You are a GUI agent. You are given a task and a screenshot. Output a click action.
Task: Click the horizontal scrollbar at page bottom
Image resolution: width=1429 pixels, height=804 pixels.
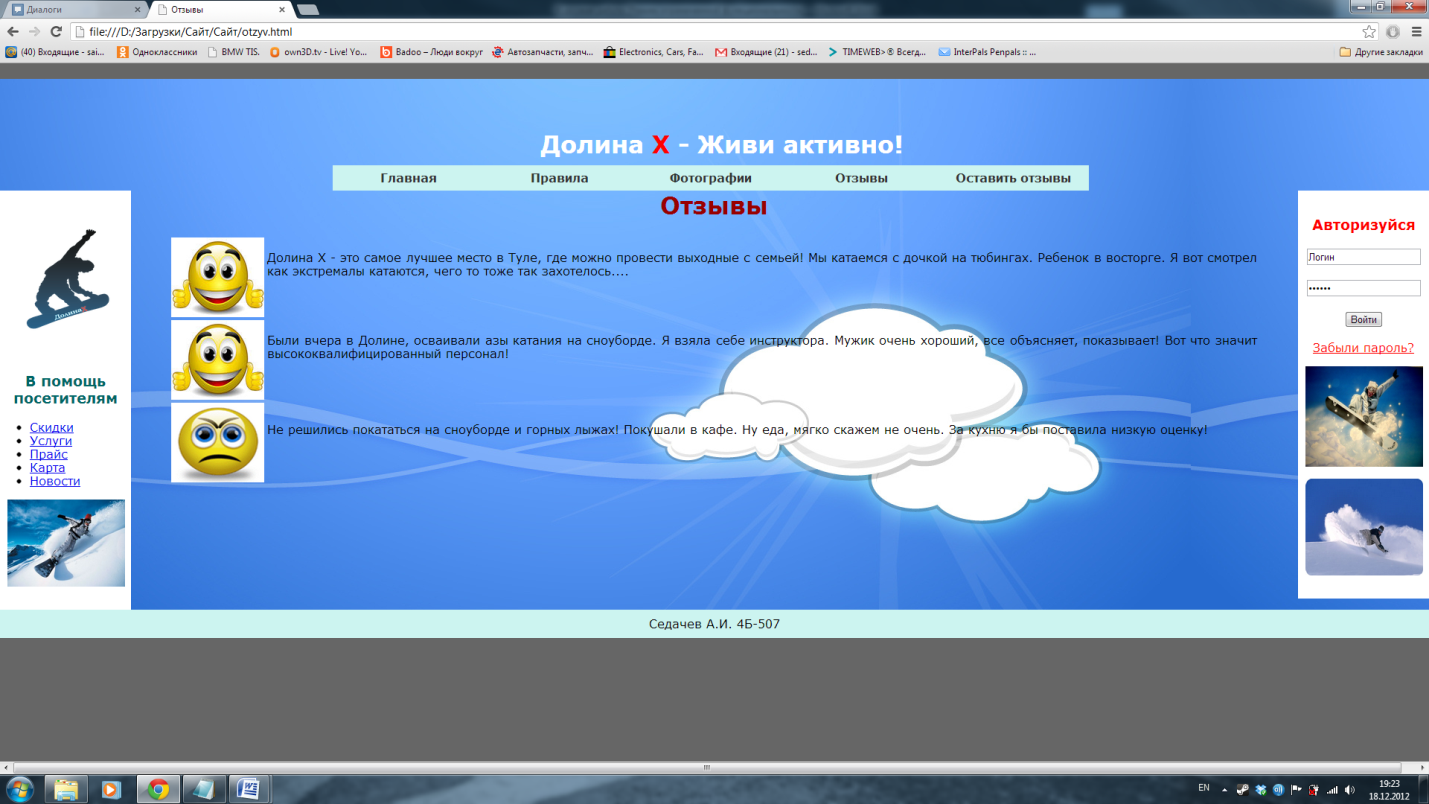tap(706, 767)
